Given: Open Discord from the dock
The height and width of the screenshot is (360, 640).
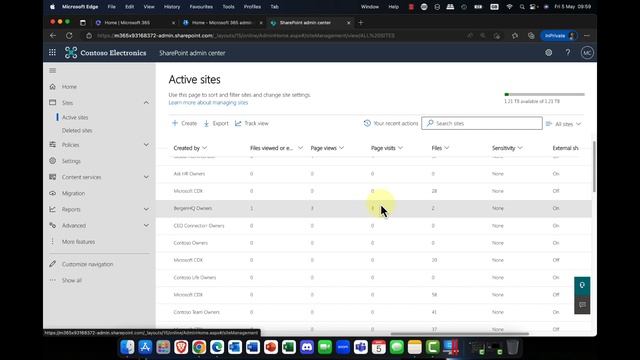Looking at the screenshot, I should [x=307, y=347].
